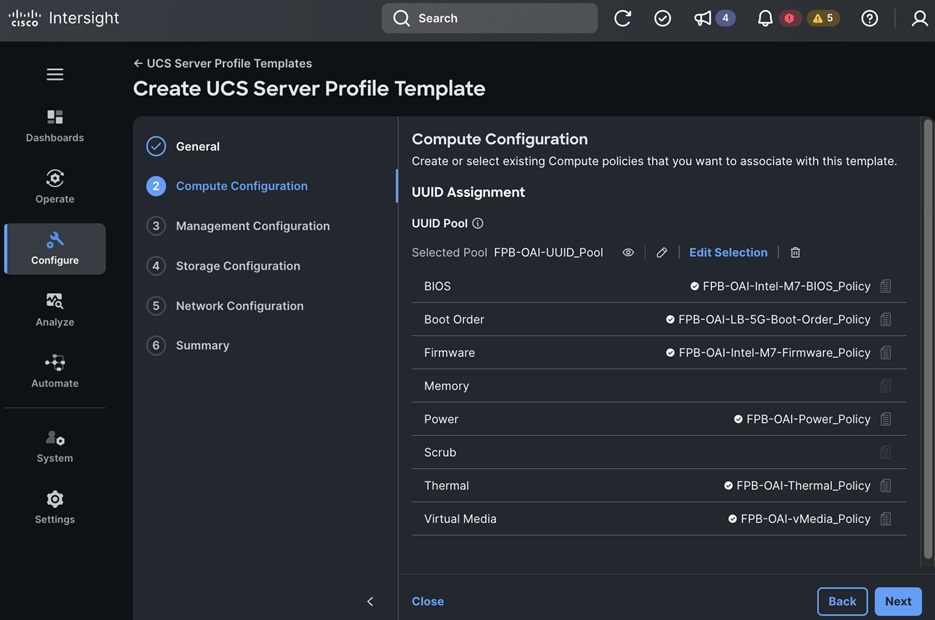
Task: Open the Analyze section
Action: (x=55, y=309)
